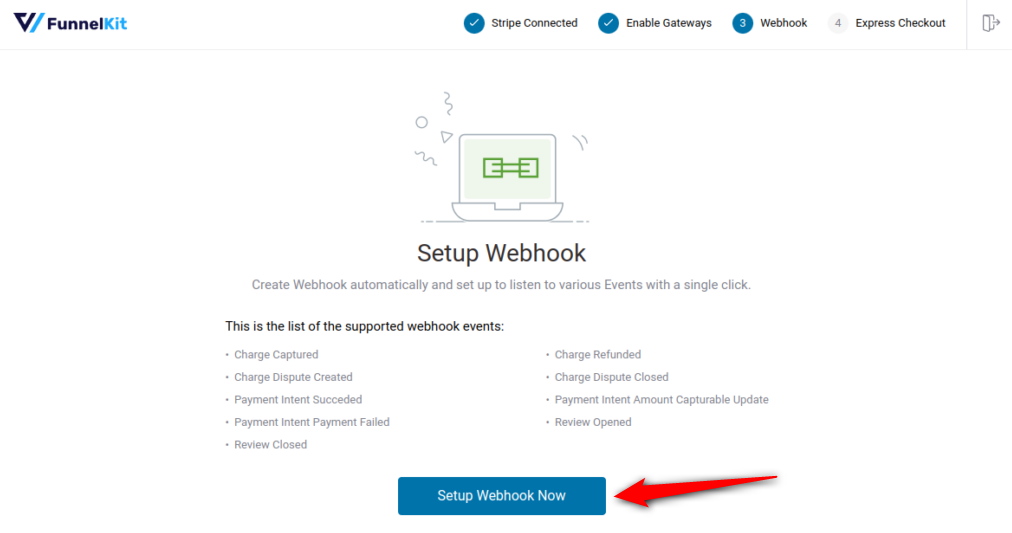This screenshot has width=1012, height=533.
Task: Click the Charge Refunded event item
Action: pos(598,354)
